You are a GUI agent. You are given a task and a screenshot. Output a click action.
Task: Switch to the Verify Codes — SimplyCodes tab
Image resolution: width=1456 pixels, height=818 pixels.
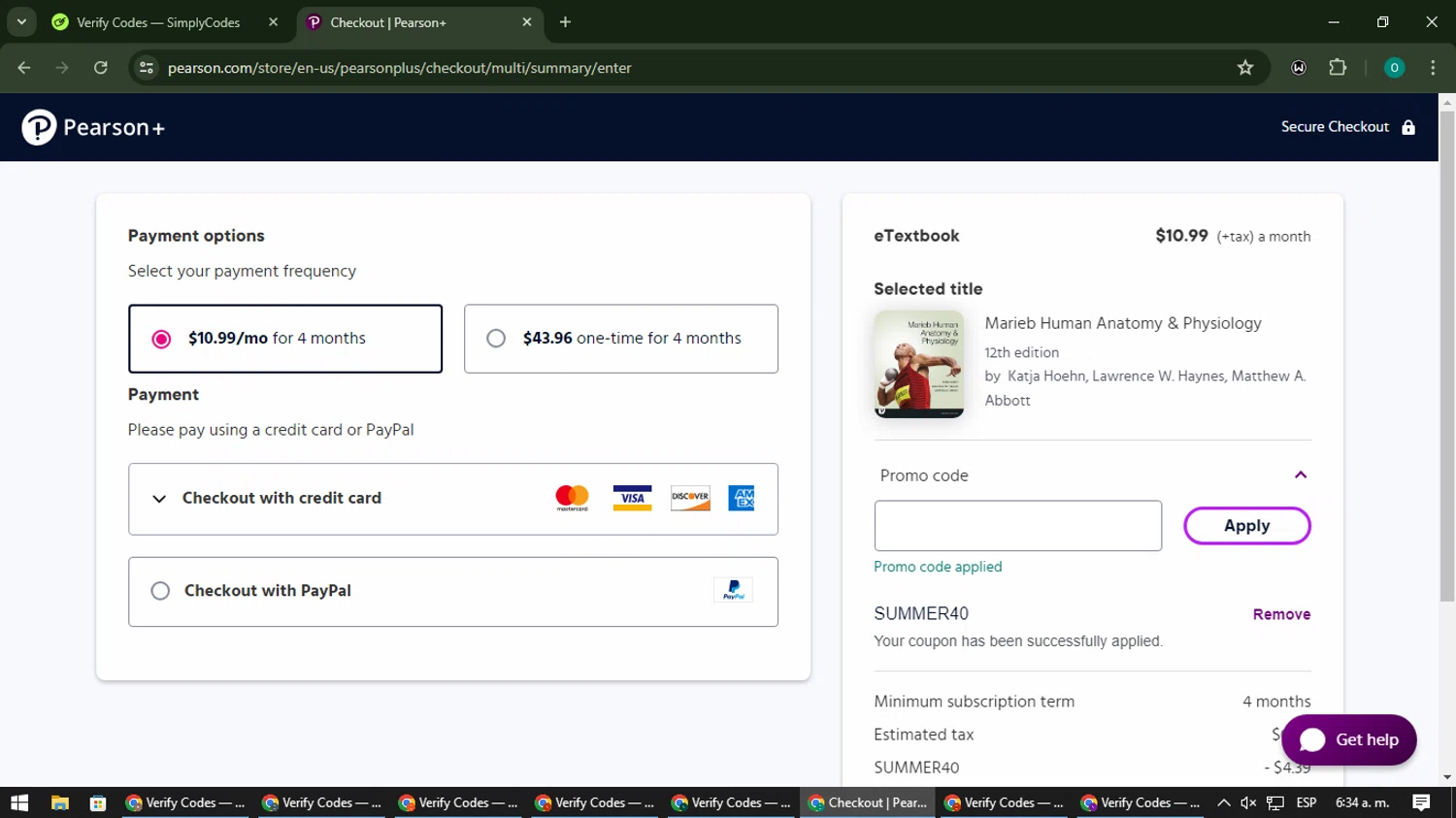165,22
